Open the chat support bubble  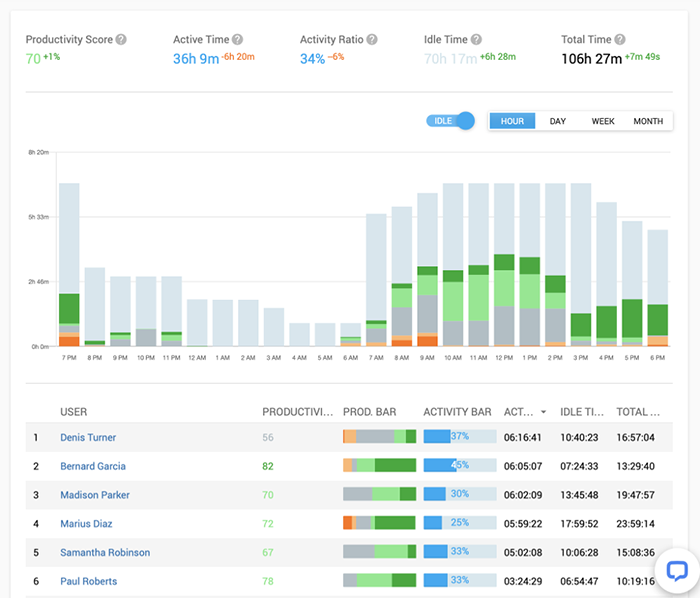[x=677, y=571]
